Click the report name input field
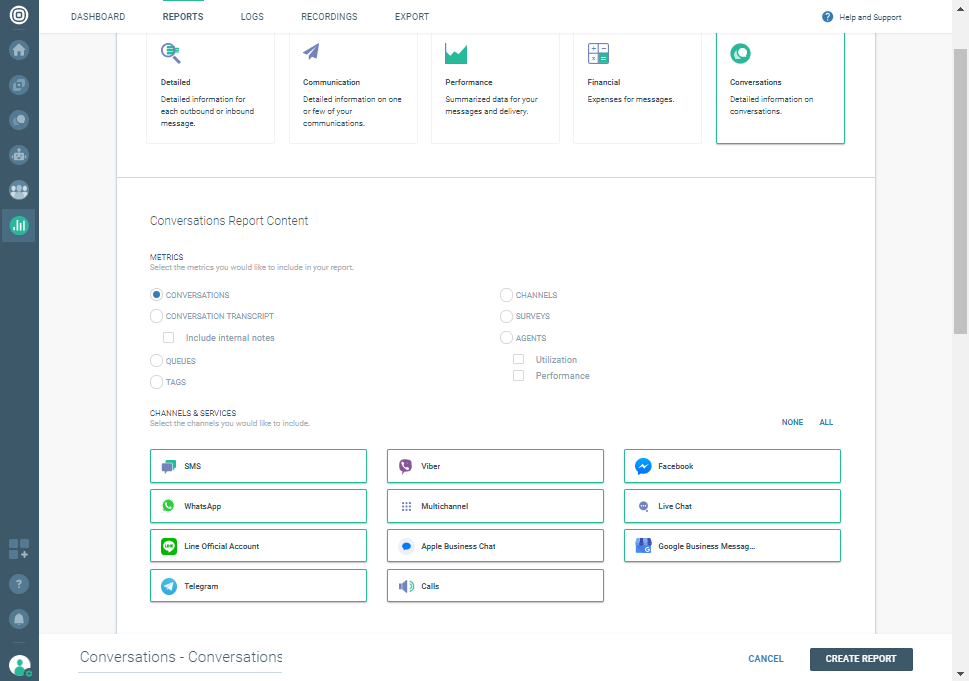Image resolution: width=969 pixels, height=681 pixels. click(x=180, y=657)
